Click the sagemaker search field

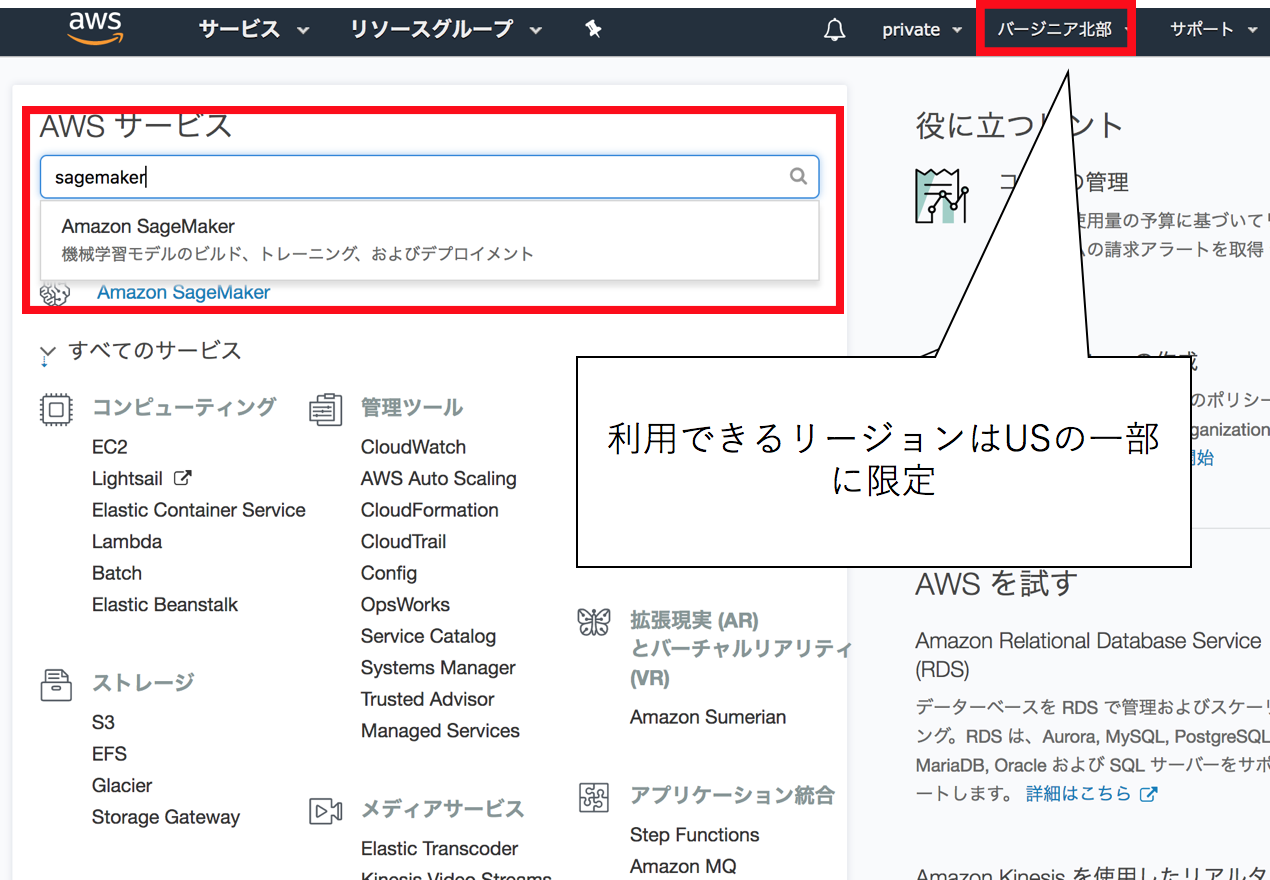click(x=430, y=177)
